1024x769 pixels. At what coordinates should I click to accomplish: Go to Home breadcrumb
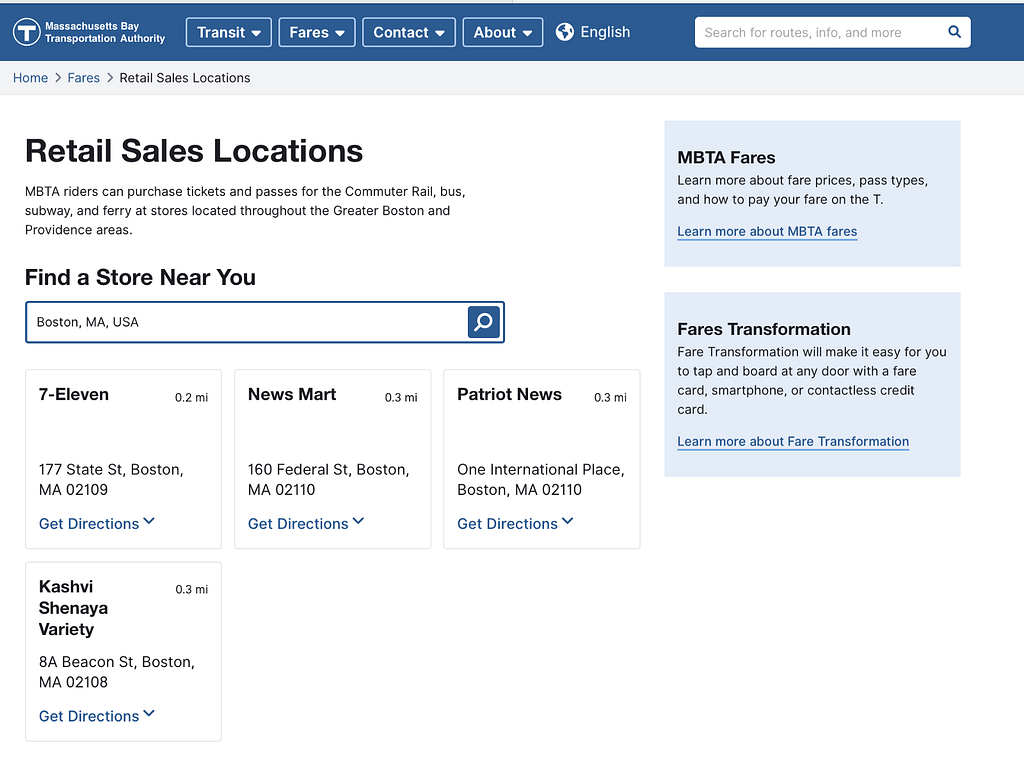coord(30,78)
